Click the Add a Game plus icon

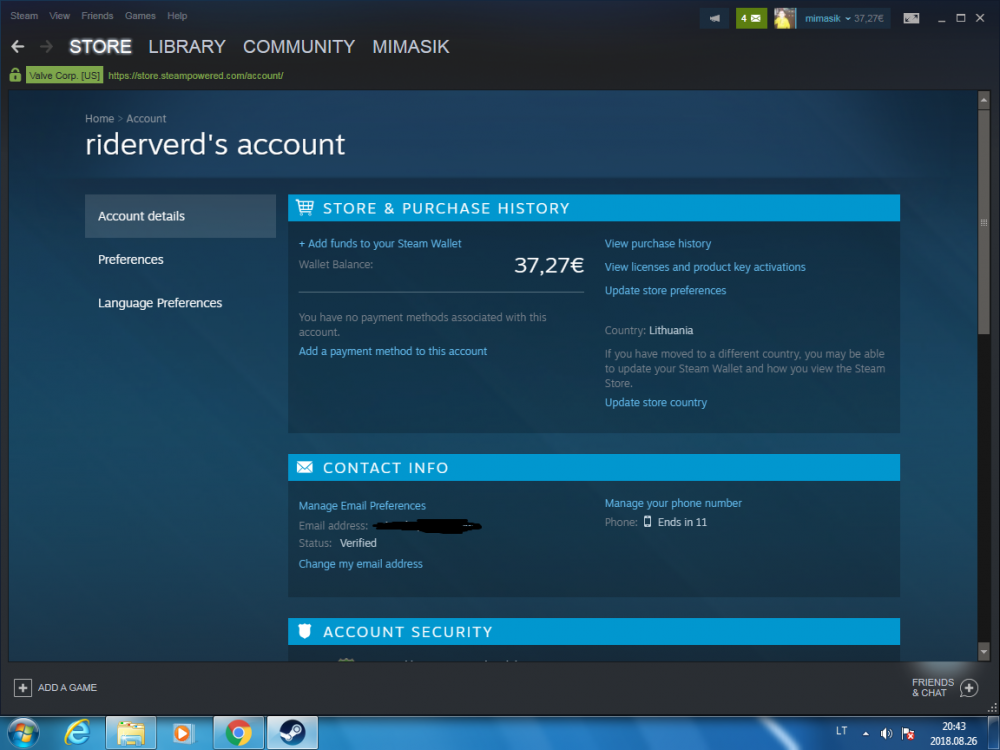pyautogui.click(x=23, y=688)
